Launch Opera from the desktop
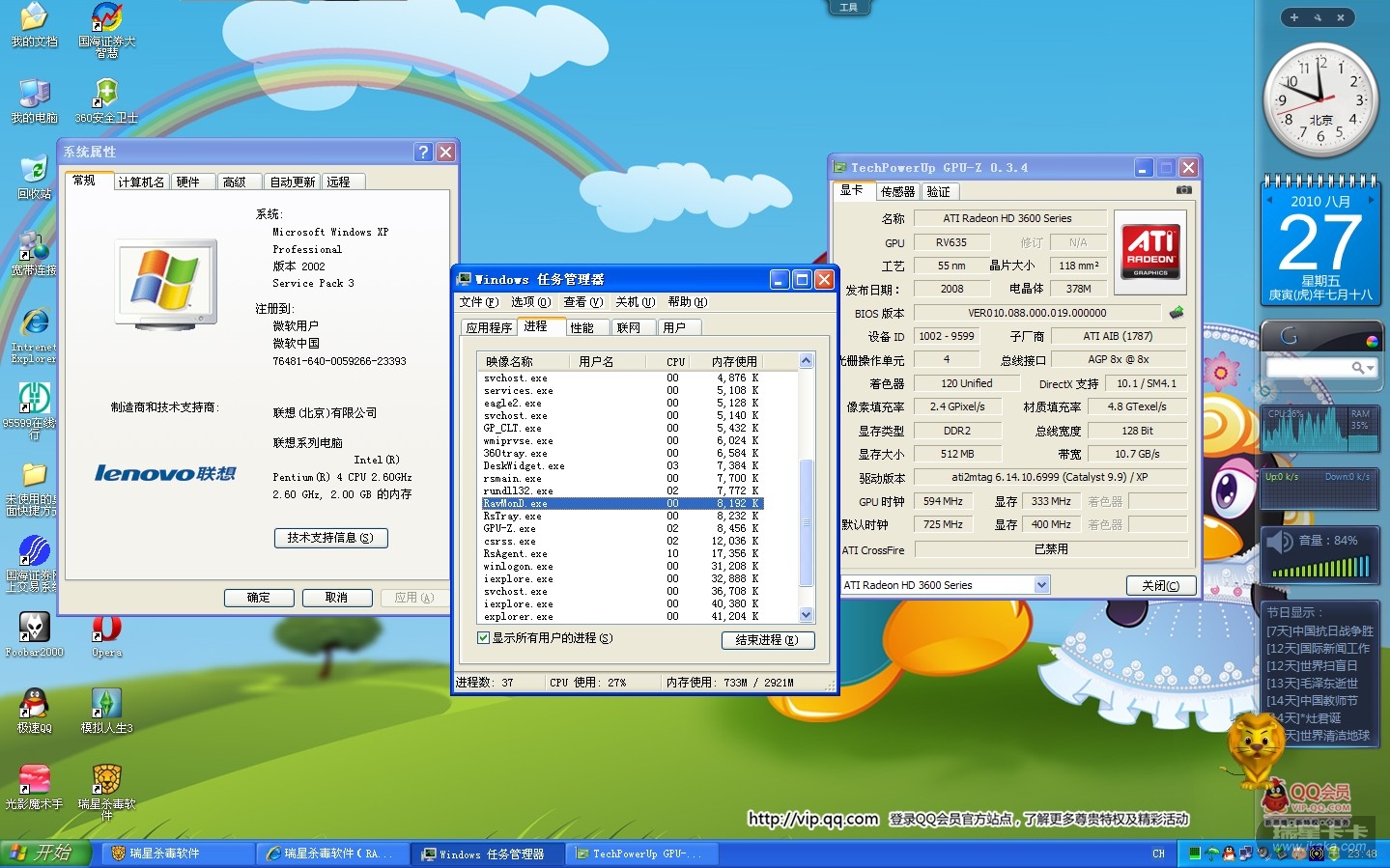1390x868 pixels. click(x=106, y=634)
